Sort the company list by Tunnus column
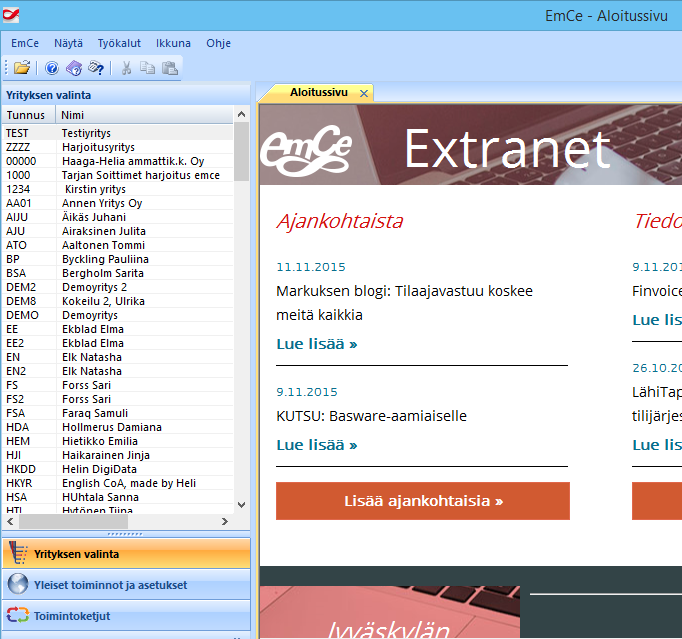682x639 pixels. click(29, 115)
